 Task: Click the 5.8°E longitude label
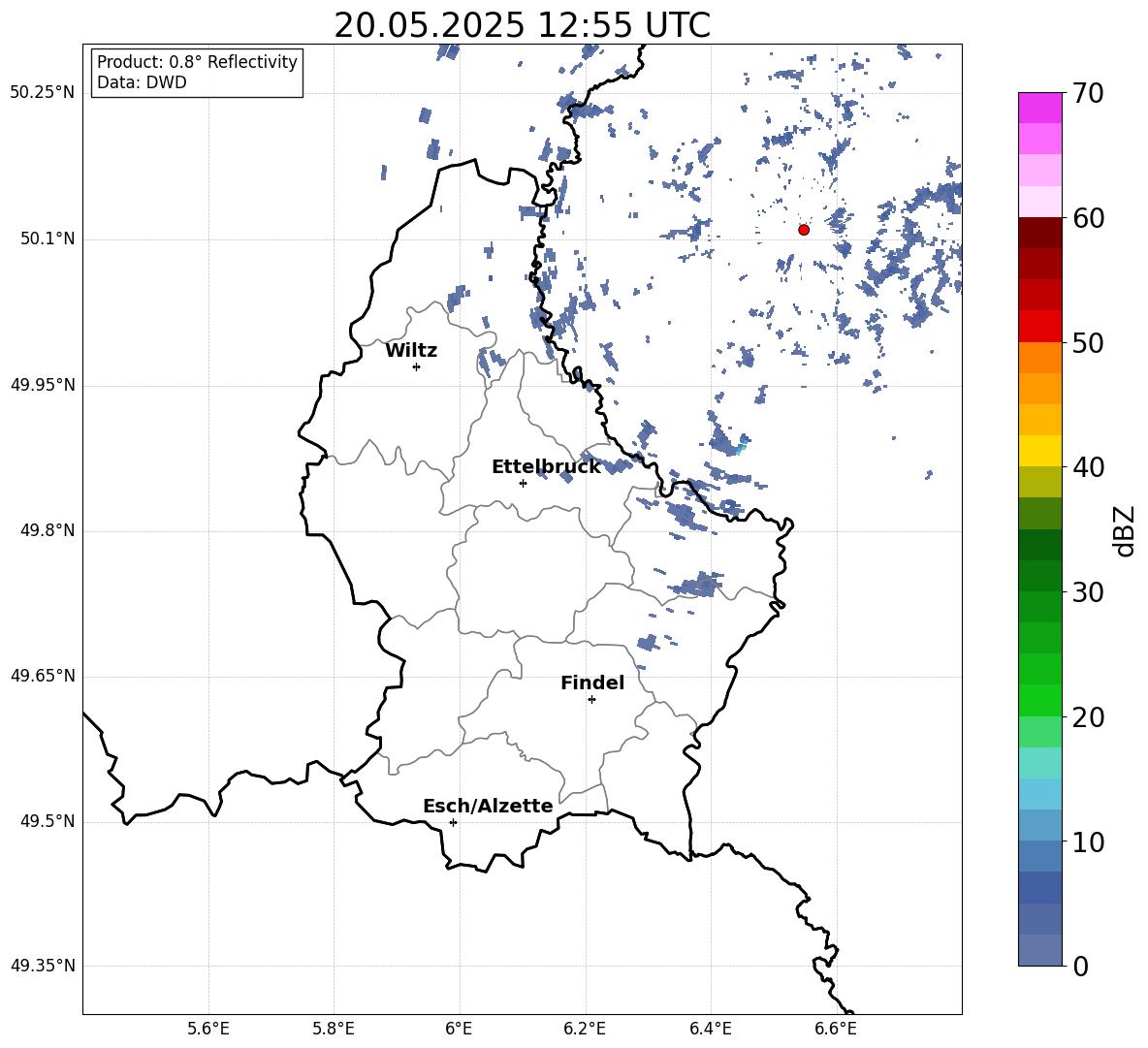tap(334, 1029)
